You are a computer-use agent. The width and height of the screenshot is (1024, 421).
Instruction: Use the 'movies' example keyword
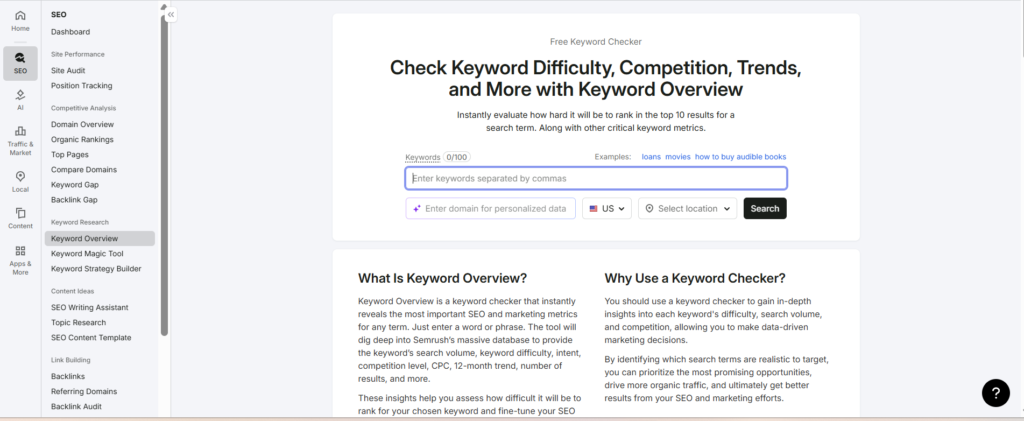[678, 157]
